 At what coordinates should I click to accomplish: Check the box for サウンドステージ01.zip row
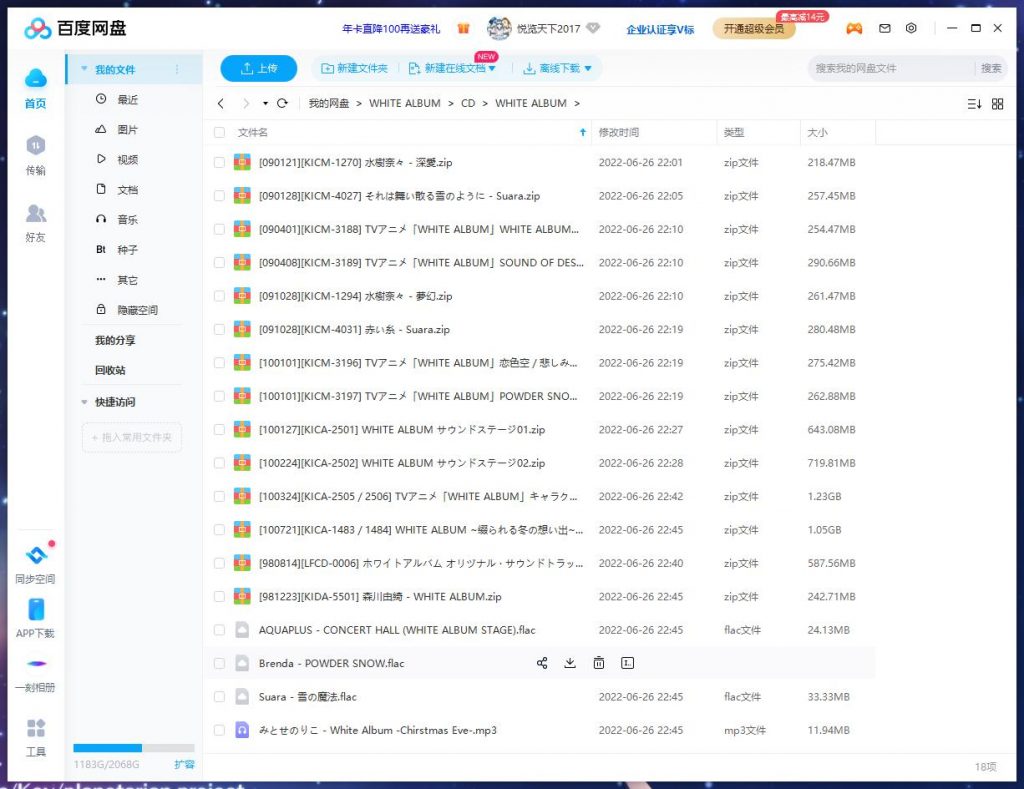pos(219,429)
